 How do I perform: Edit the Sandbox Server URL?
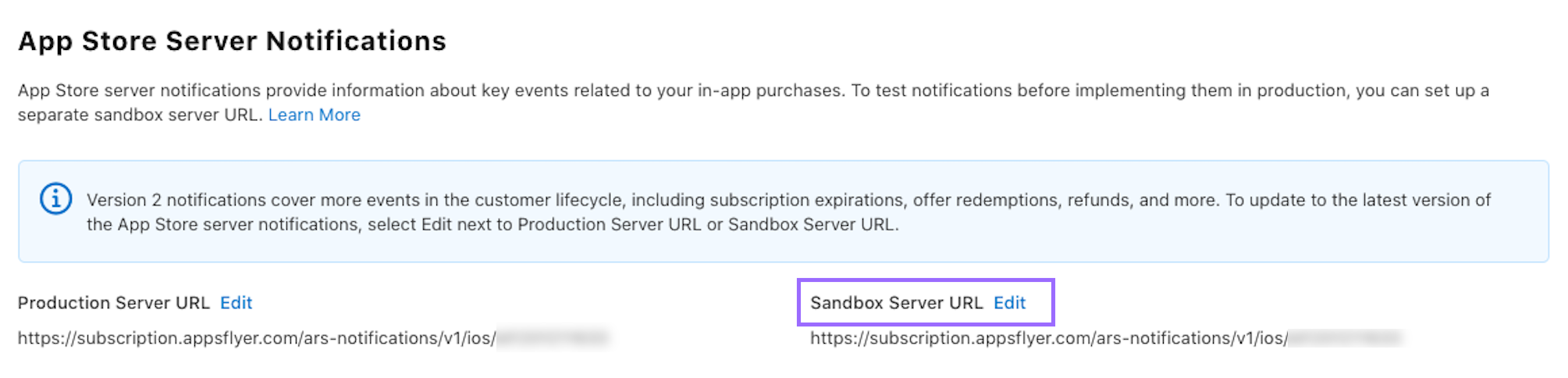(1009, 303)
